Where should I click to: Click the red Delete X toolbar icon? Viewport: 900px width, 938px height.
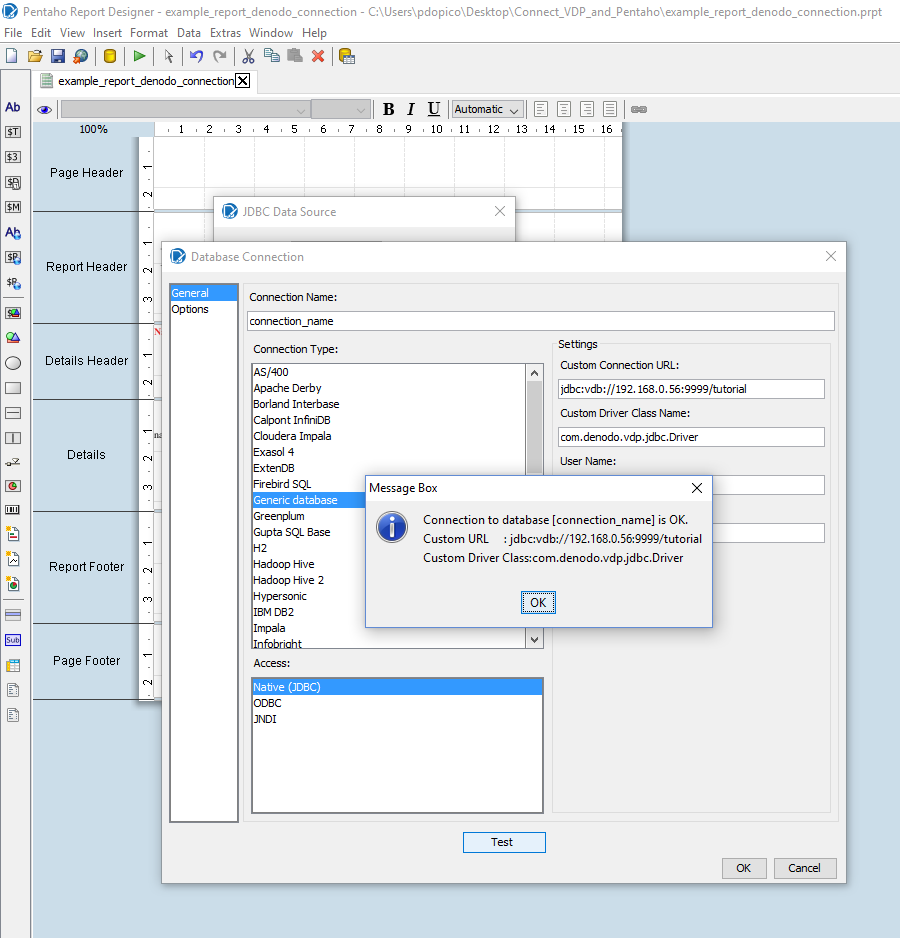[318, 56]
